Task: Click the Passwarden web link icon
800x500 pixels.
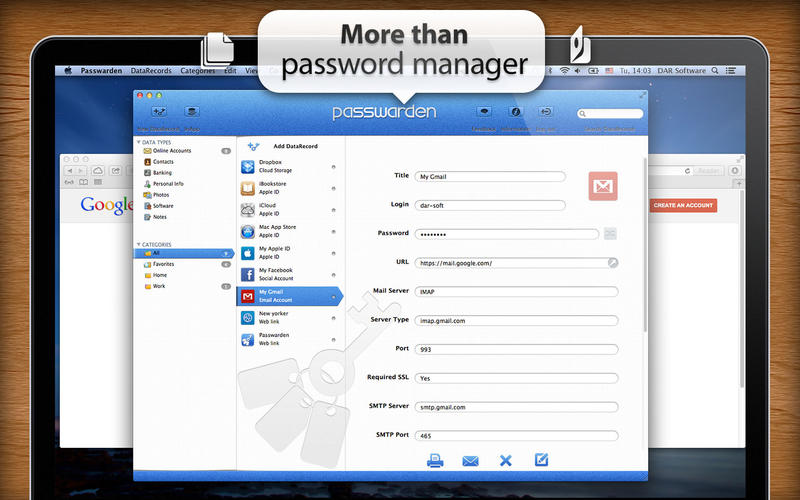Action: click(248, 339)
